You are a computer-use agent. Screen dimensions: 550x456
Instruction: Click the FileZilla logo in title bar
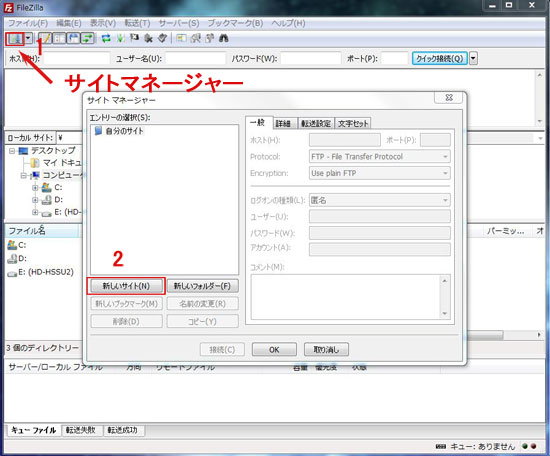[8, 8]
